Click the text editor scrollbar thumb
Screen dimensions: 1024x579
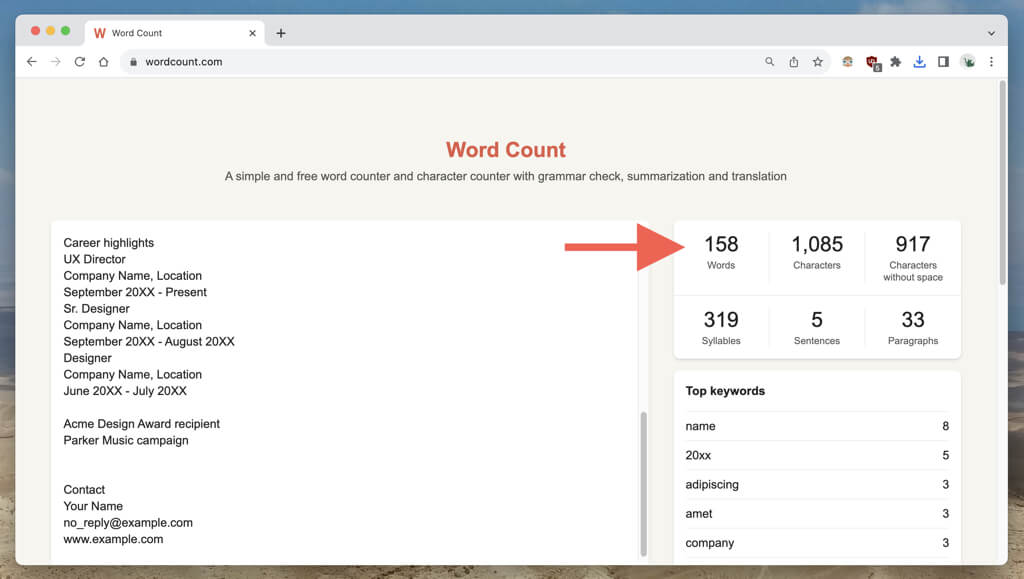tap(643, 482)
